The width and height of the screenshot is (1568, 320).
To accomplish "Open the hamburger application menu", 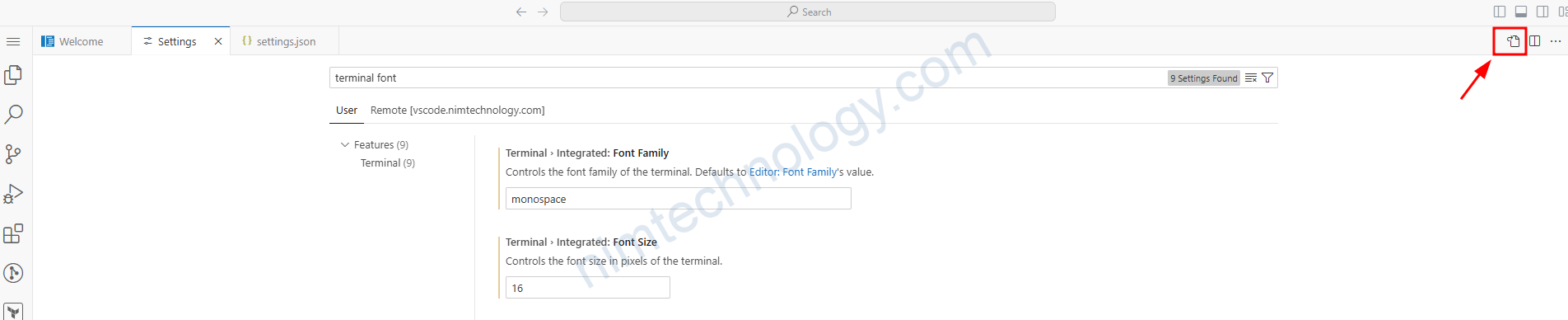I will (13, 41).
